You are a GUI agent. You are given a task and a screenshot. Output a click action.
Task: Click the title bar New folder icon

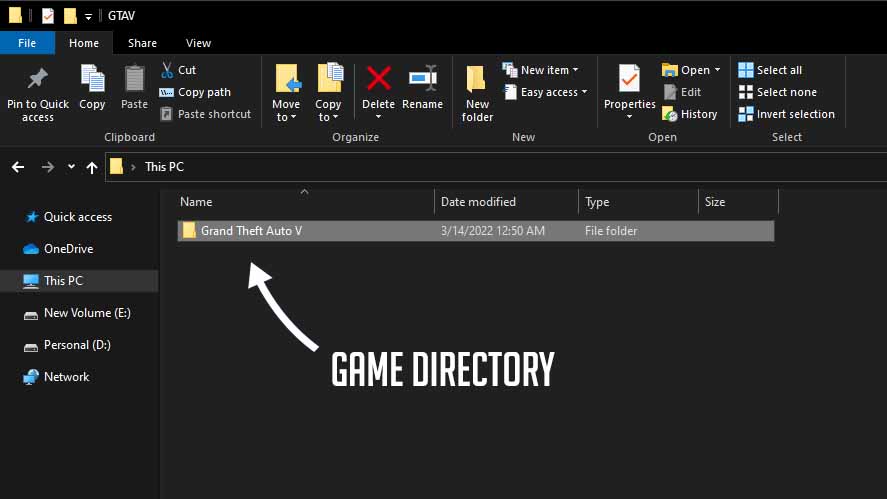point(70,16)
